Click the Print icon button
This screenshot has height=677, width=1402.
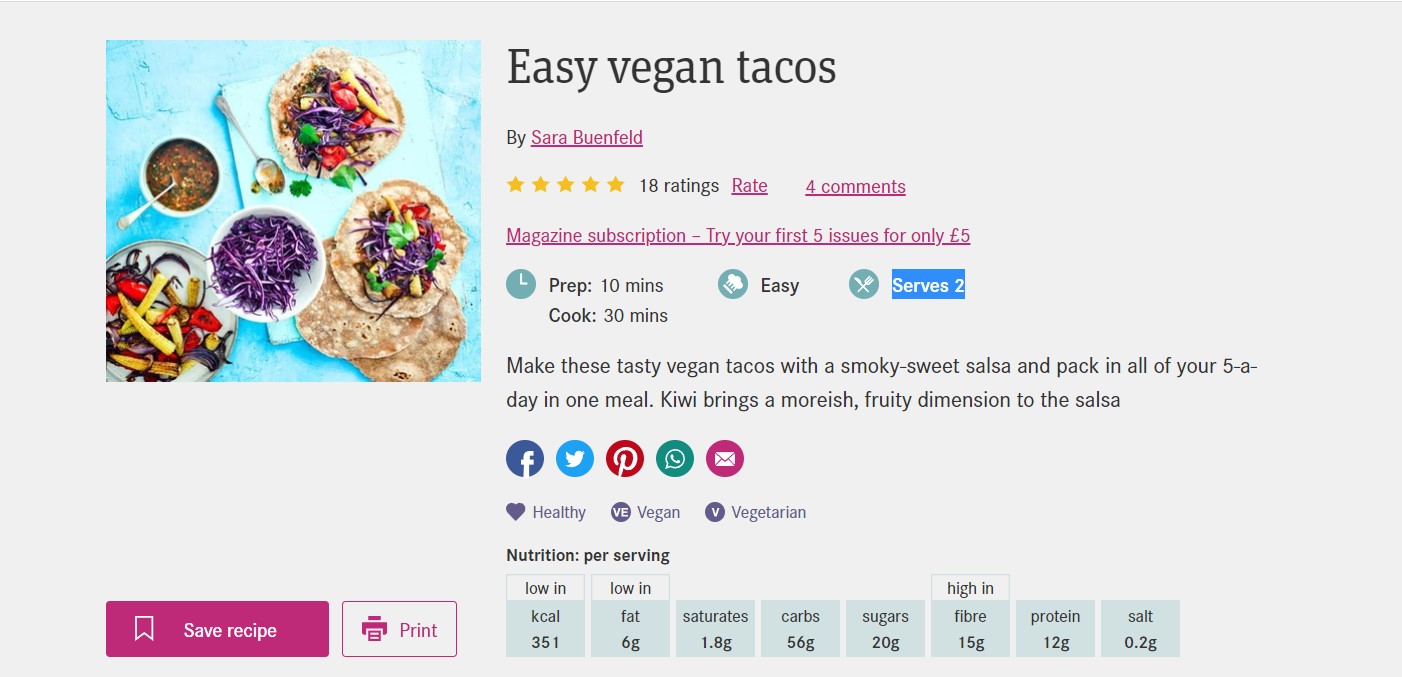374,630
